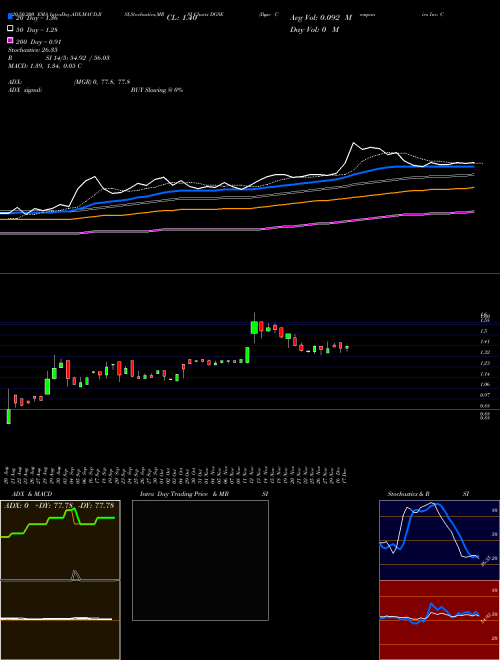
Task: Click the 'Stochastics & R' panel title
Action: [409, 494]
